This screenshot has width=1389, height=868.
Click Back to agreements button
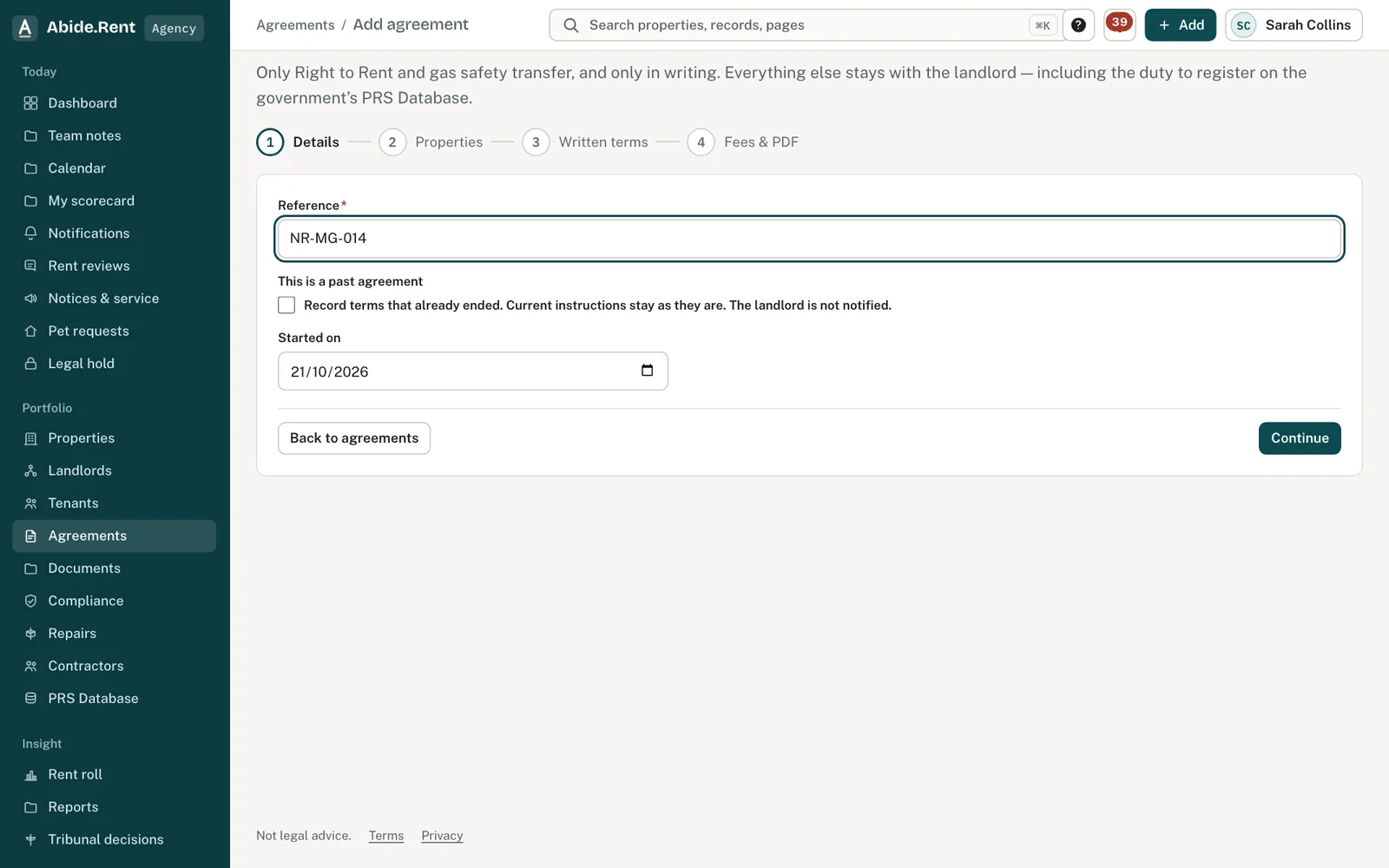354,438
